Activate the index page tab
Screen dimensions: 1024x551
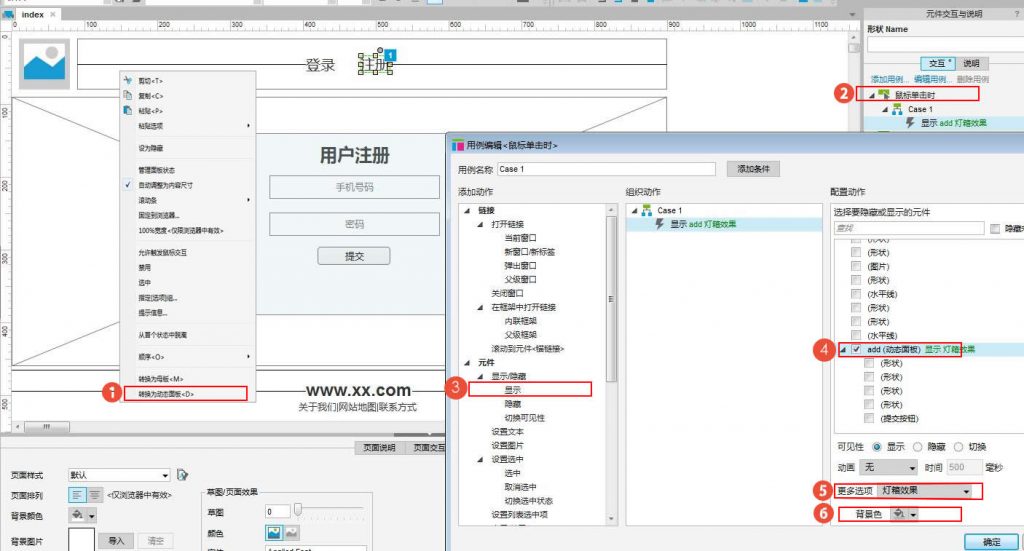(33, 14)
